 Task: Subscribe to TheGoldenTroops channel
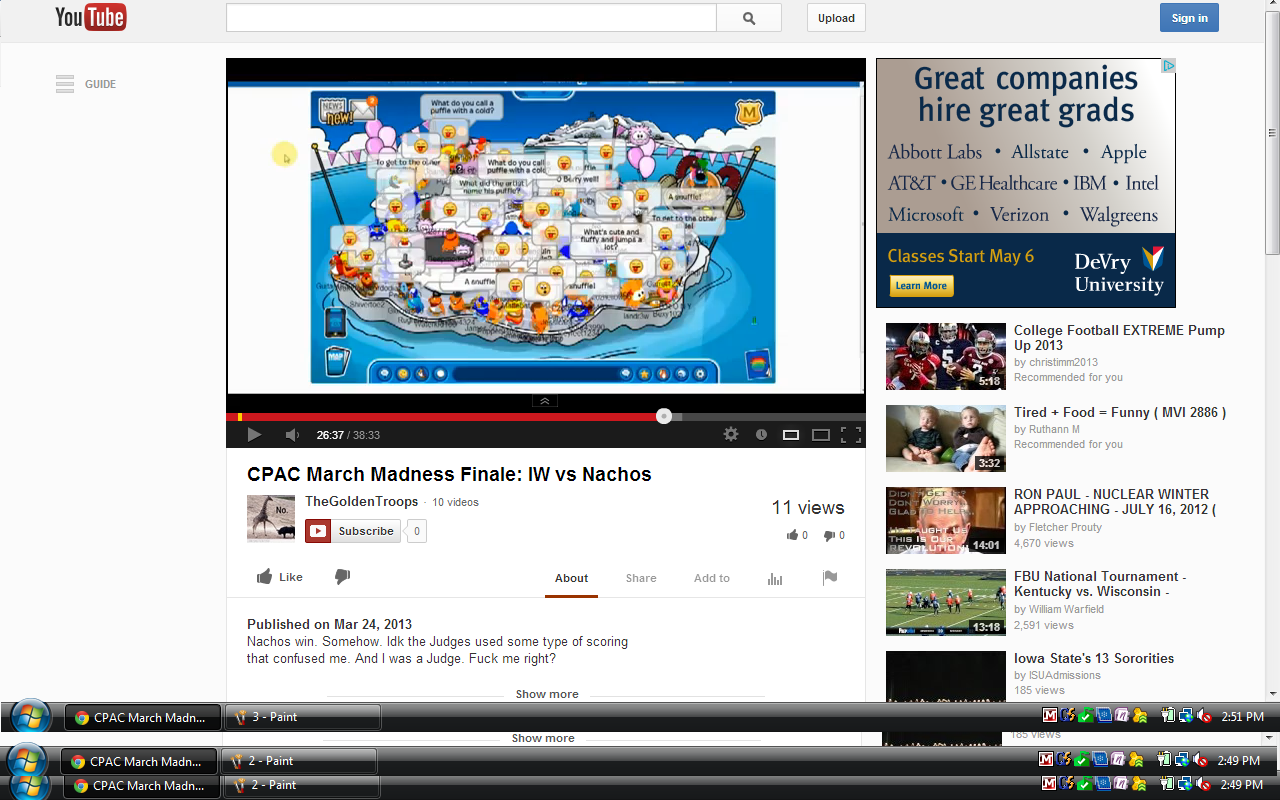click(354, 531)
